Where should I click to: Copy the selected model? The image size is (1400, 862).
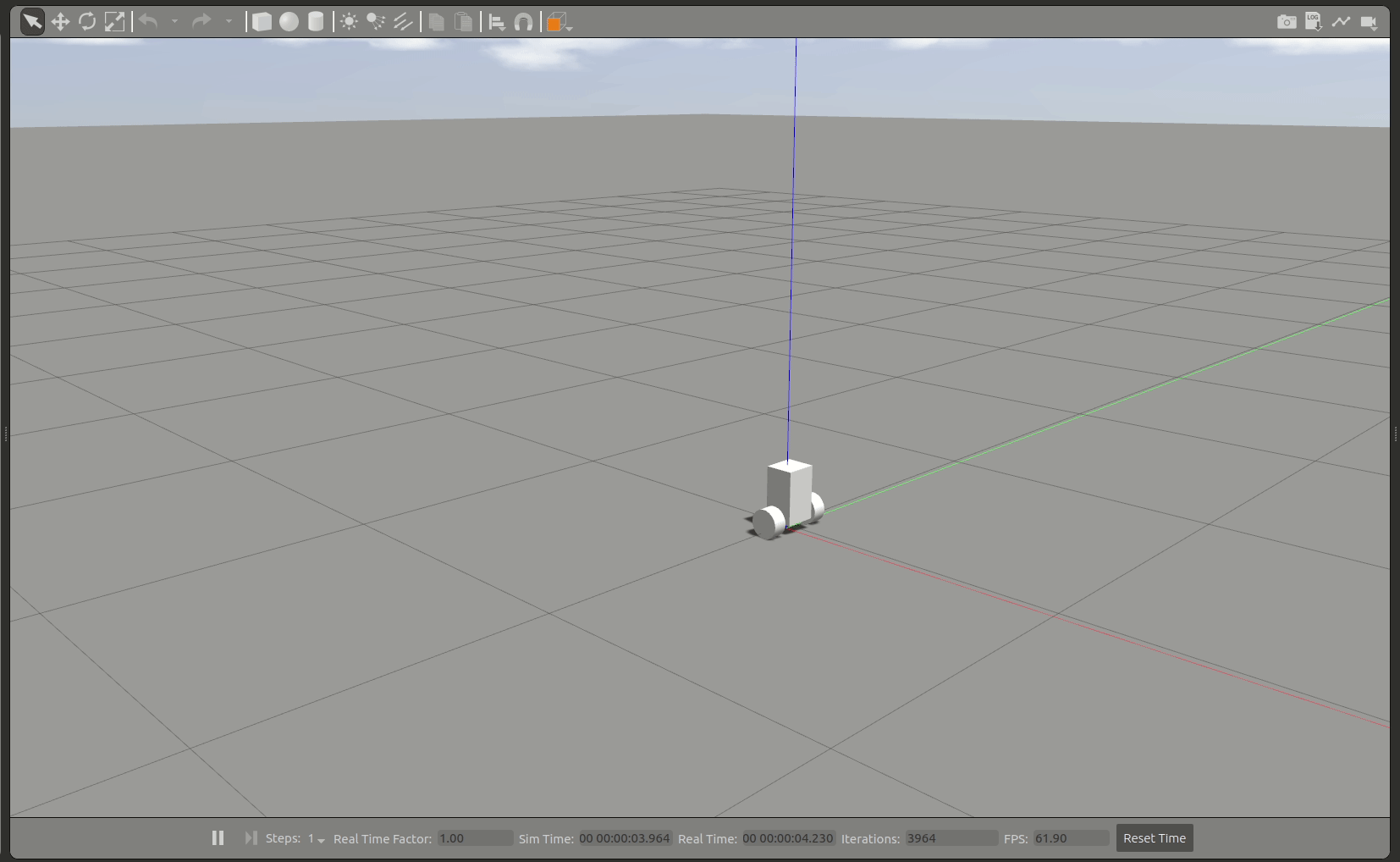[437, 22]
